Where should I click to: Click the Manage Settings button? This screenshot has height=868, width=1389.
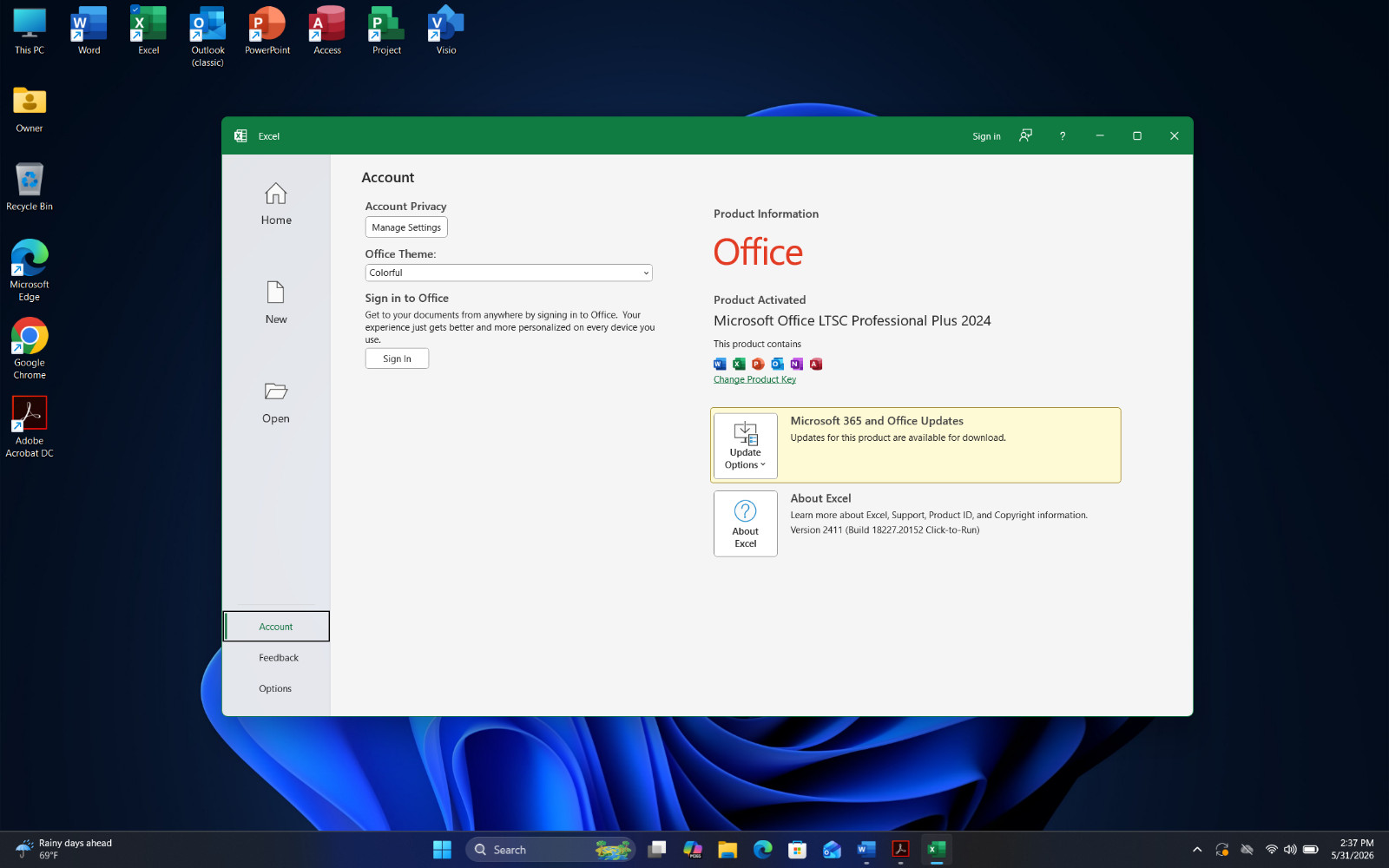pyautogui.click(x=406, y=227)
